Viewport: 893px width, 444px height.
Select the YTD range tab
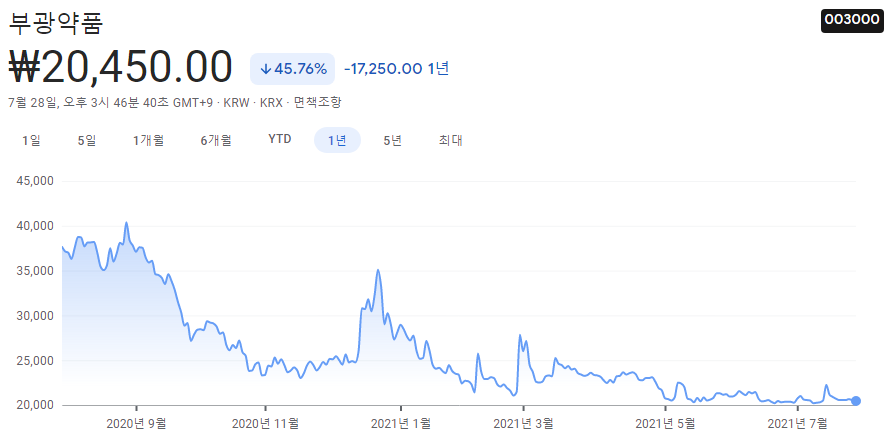[x=280, y=139]
